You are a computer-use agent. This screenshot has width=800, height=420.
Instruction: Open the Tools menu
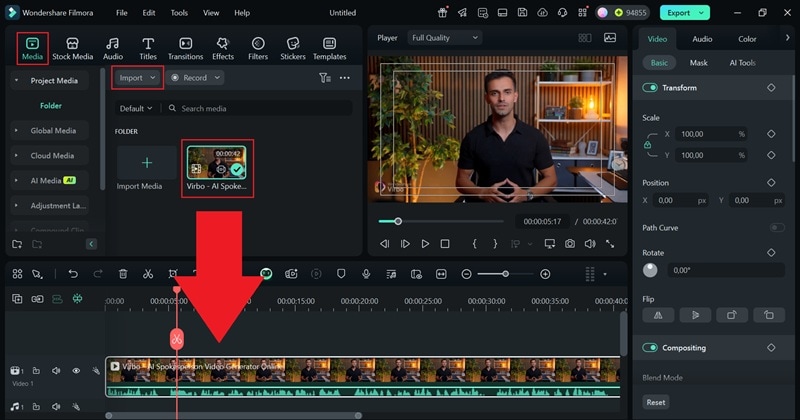pos(179,13)
